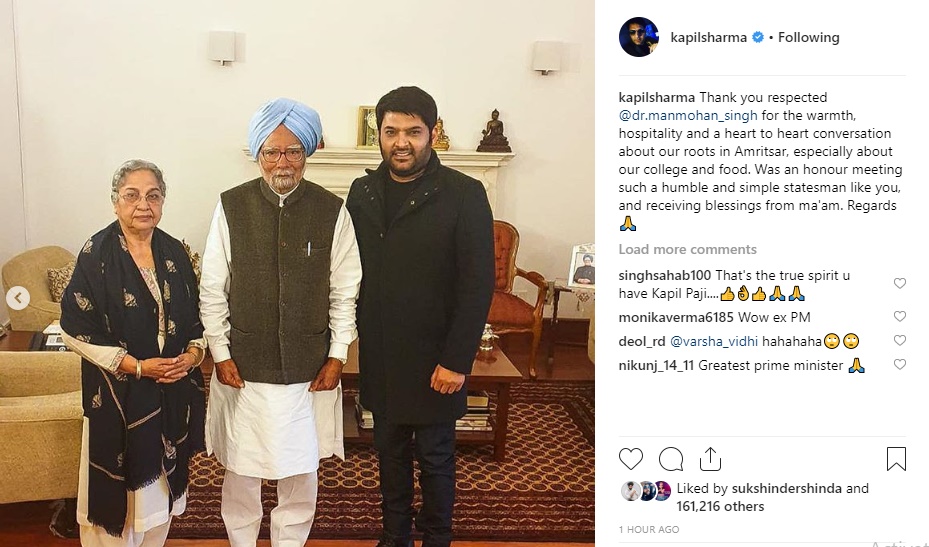
Task: Share the post via the share icon
Action: 710,459
